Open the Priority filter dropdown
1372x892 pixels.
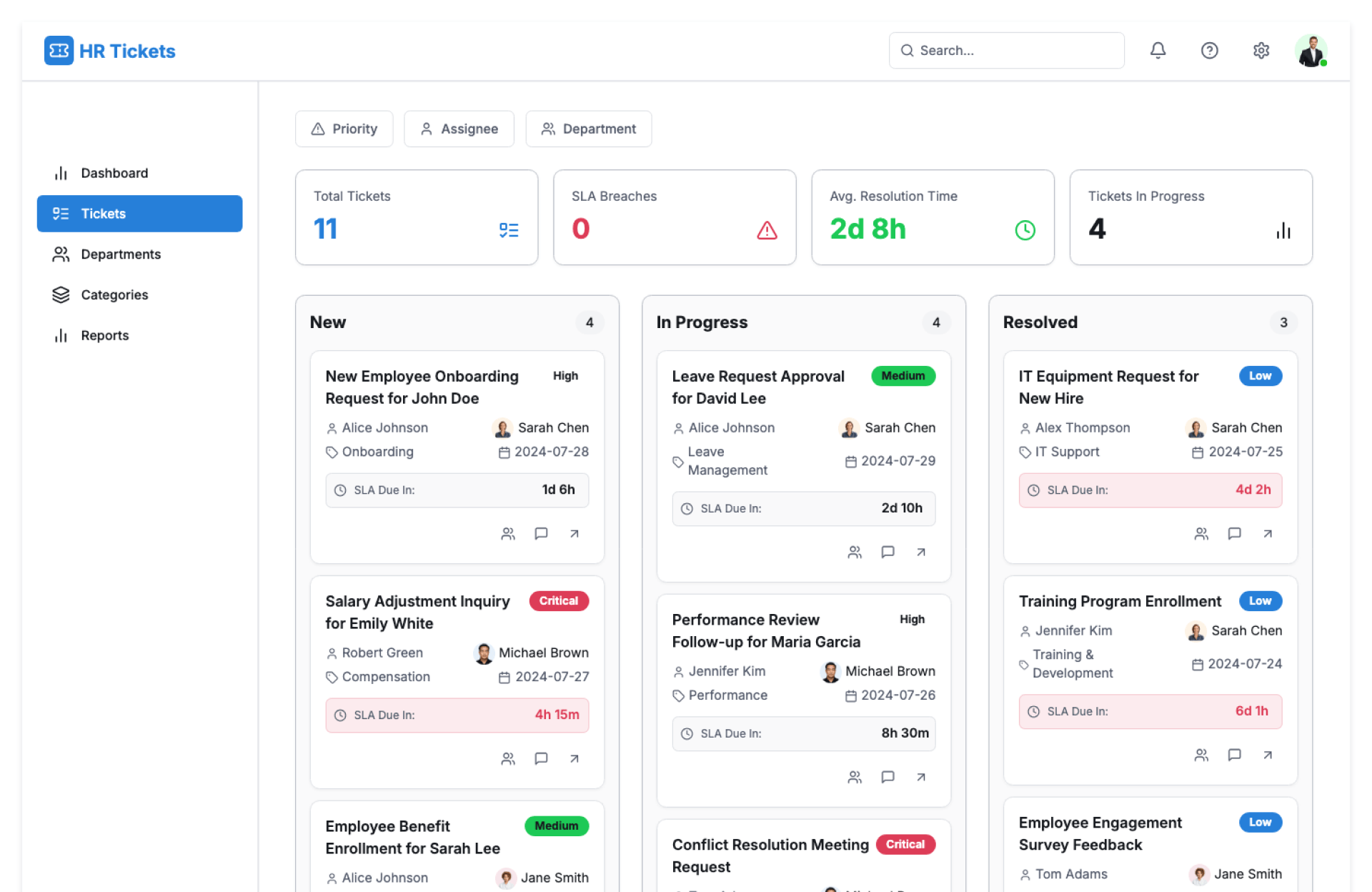[344, 129]
